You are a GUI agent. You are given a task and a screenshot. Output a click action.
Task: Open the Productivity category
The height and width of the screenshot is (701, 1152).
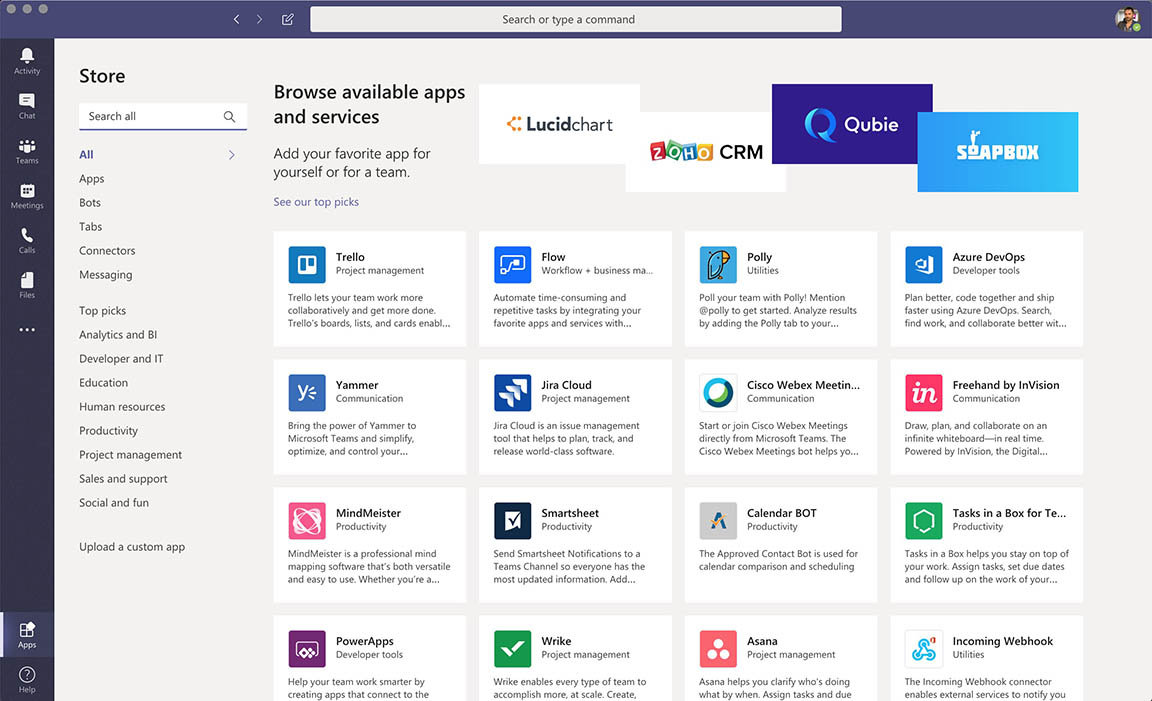[109, 431]
